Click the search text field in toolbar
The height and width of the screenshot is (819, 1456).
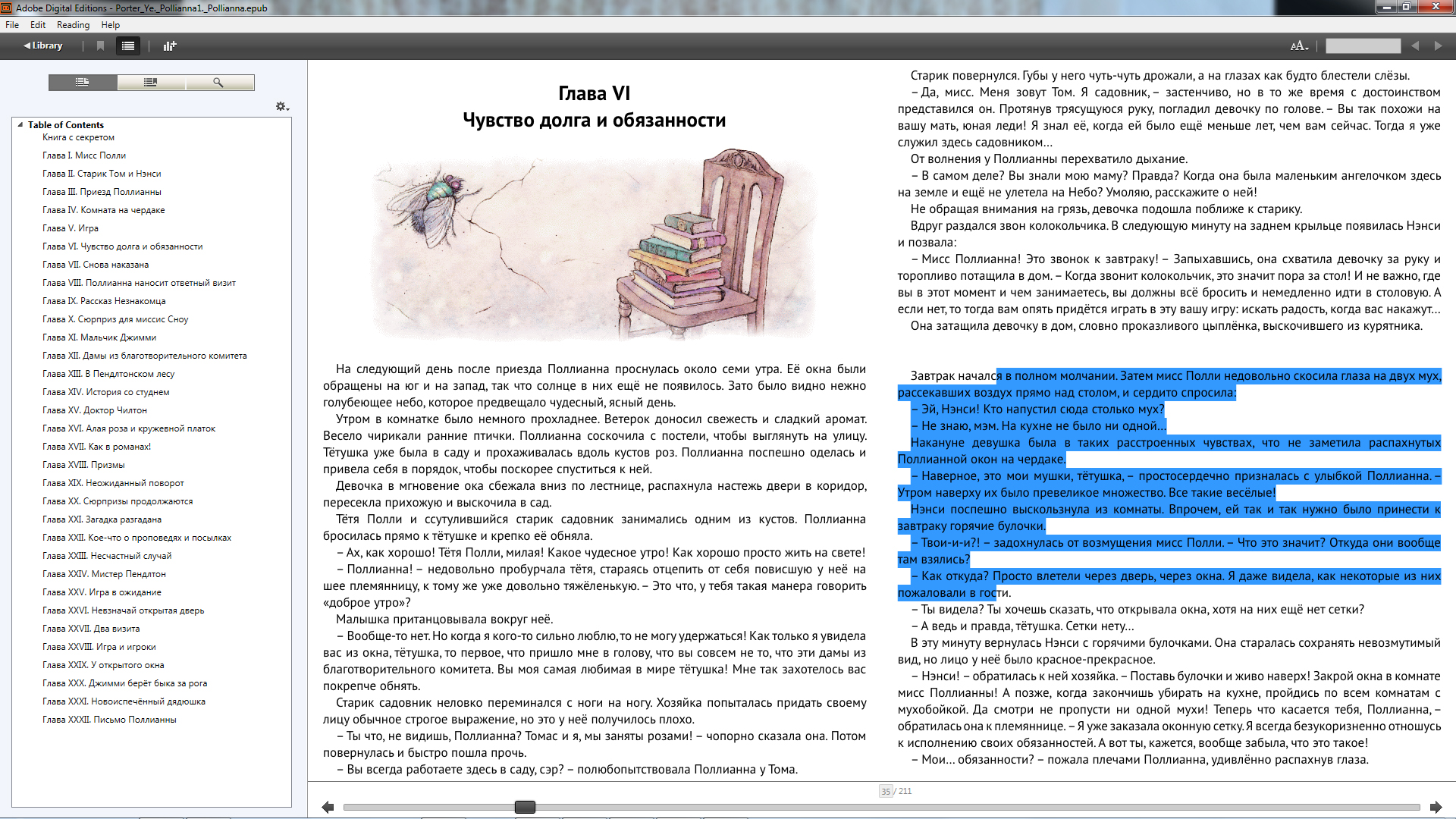coord(1363,45)
